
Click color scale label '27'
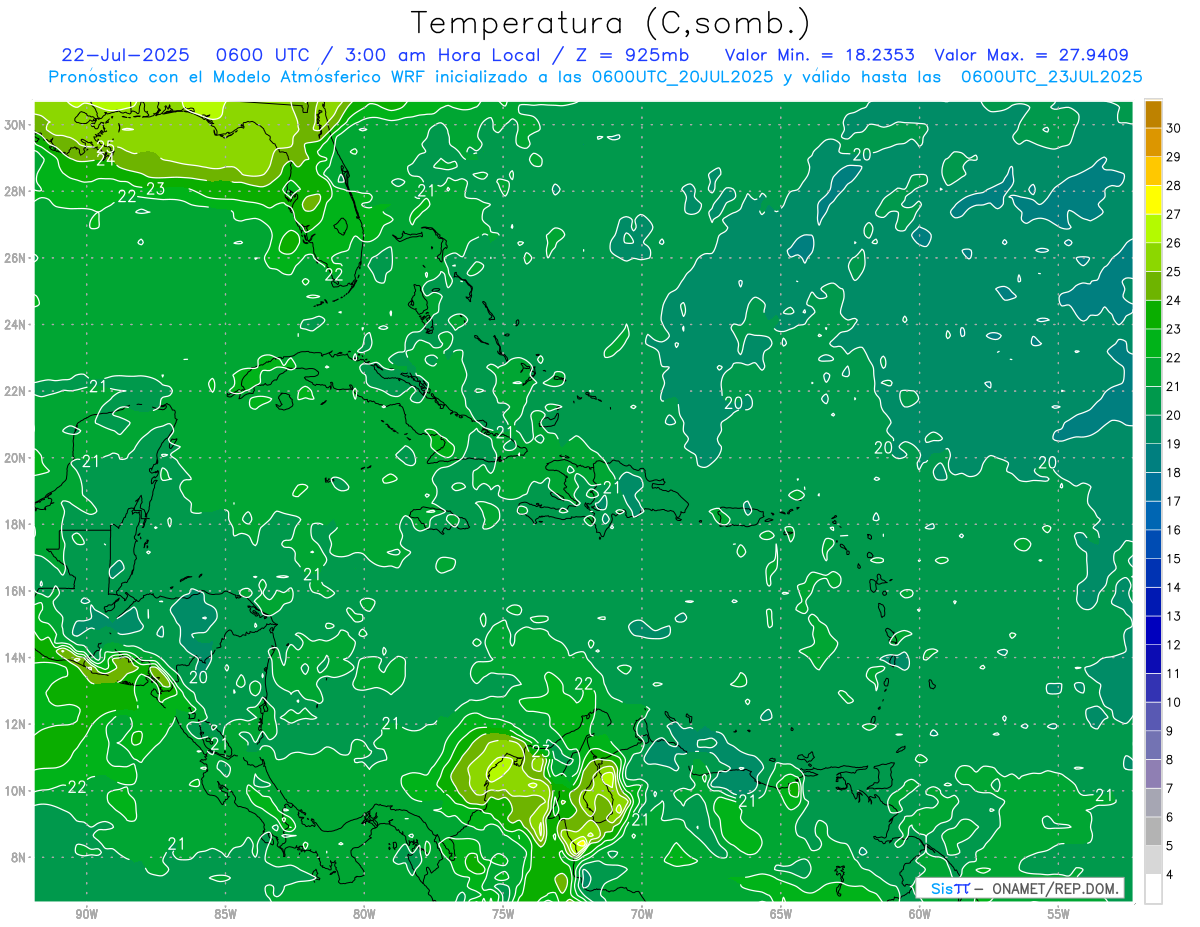pos(1174,214)
